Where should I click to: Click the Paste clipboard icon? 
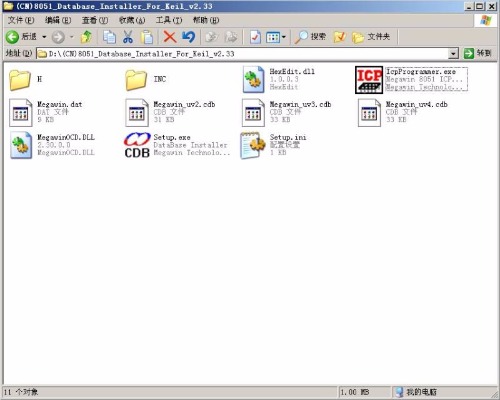147,37
